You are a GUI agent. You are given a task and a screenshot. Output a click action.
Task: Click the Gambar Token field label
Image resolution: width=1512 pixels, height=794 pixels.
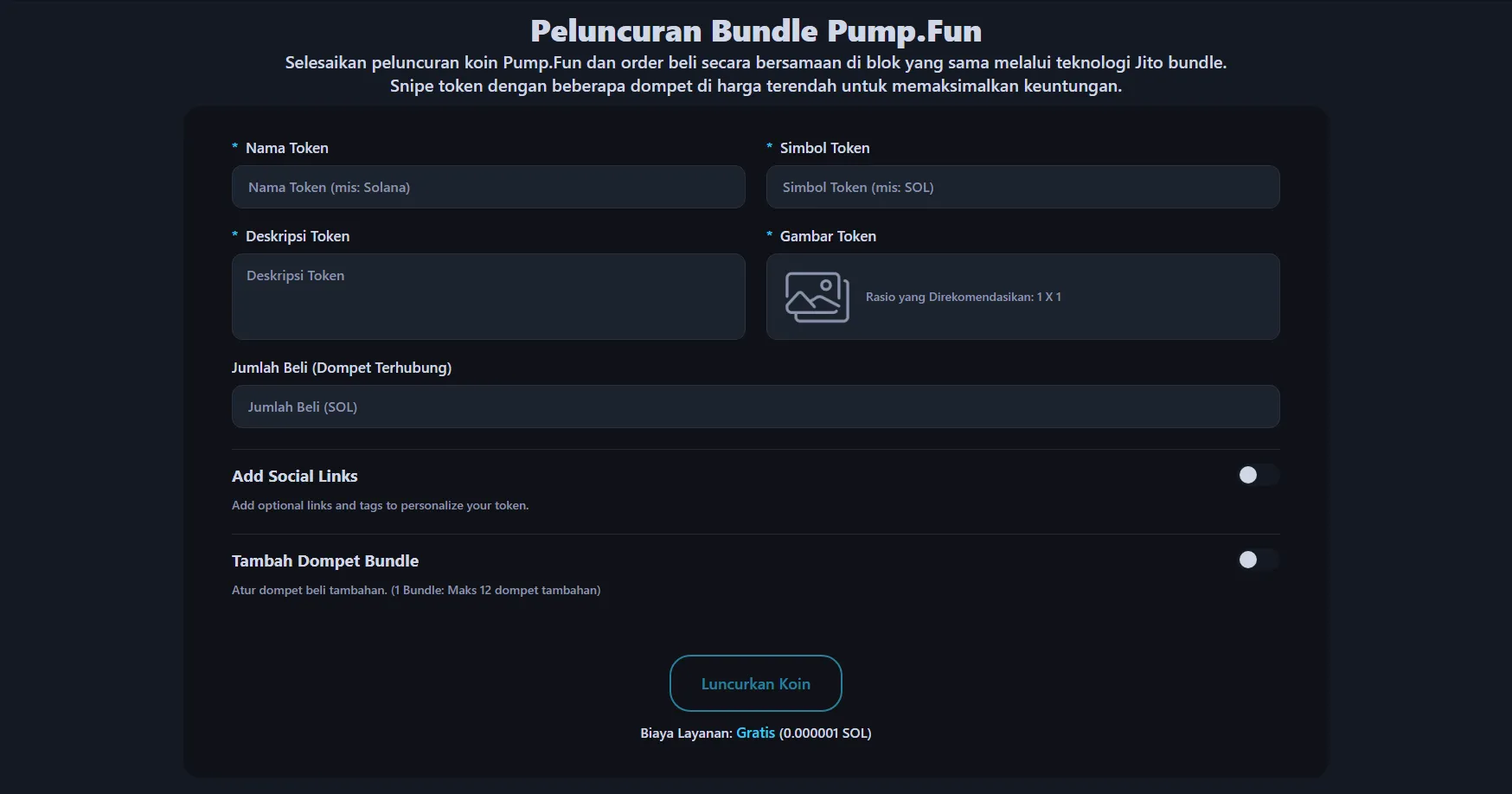pyautogui.click(x=828, y=236)
